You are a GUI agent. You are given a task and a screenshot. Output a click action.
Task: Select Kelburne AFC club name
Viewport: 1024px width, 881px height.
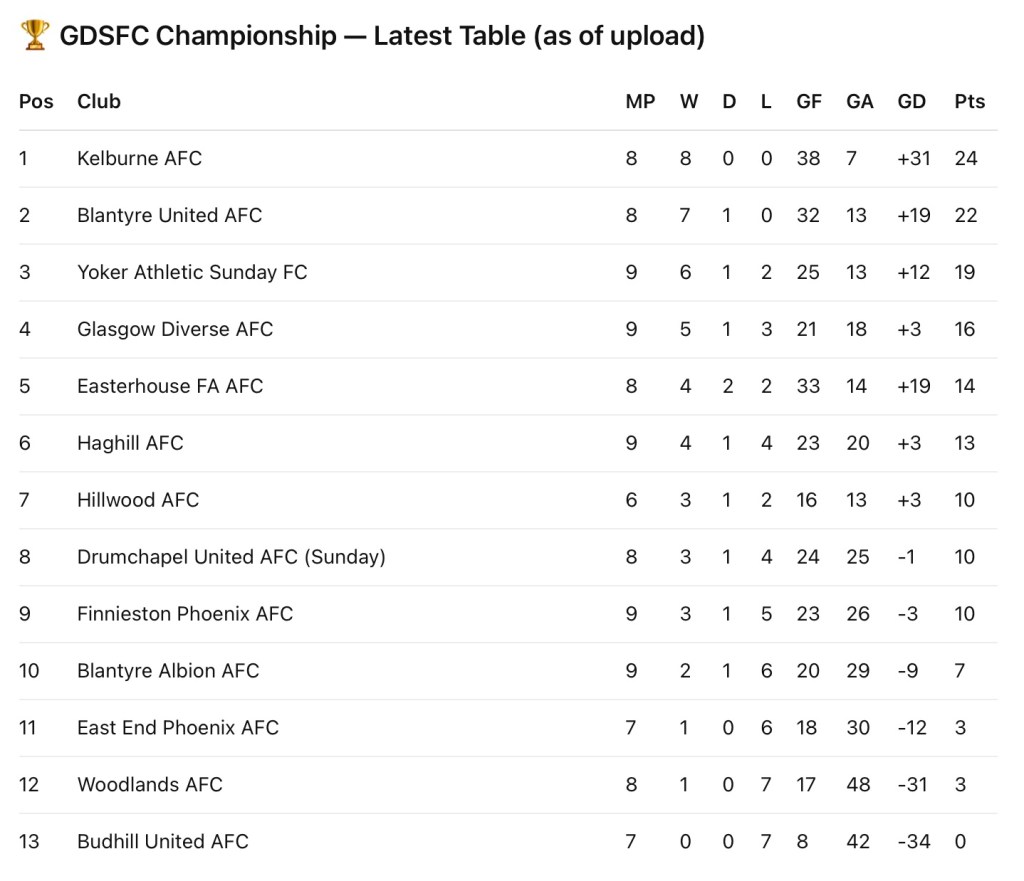[139, 158]
